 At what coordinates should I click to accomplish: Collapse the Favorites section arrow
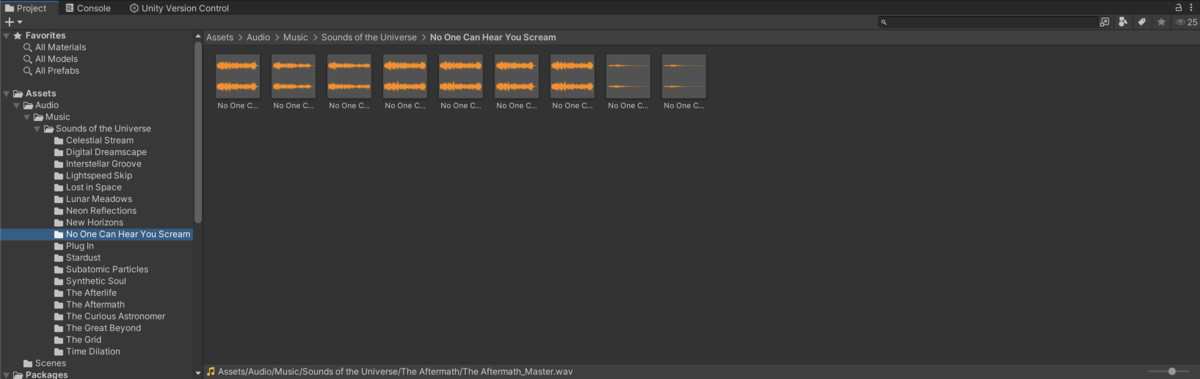pos(6,35)
